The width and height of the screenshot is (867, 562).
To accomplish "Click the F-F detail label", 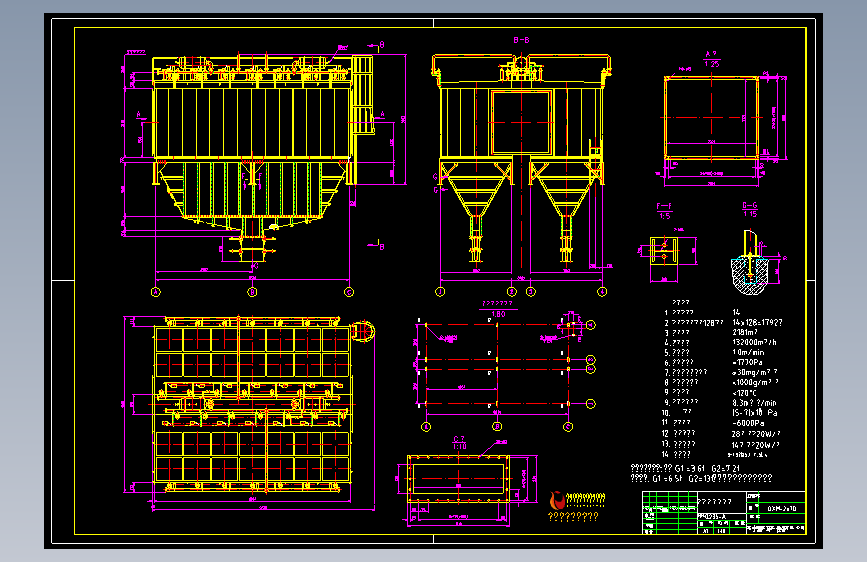I will pyautogui.click(x=664, y=206).
